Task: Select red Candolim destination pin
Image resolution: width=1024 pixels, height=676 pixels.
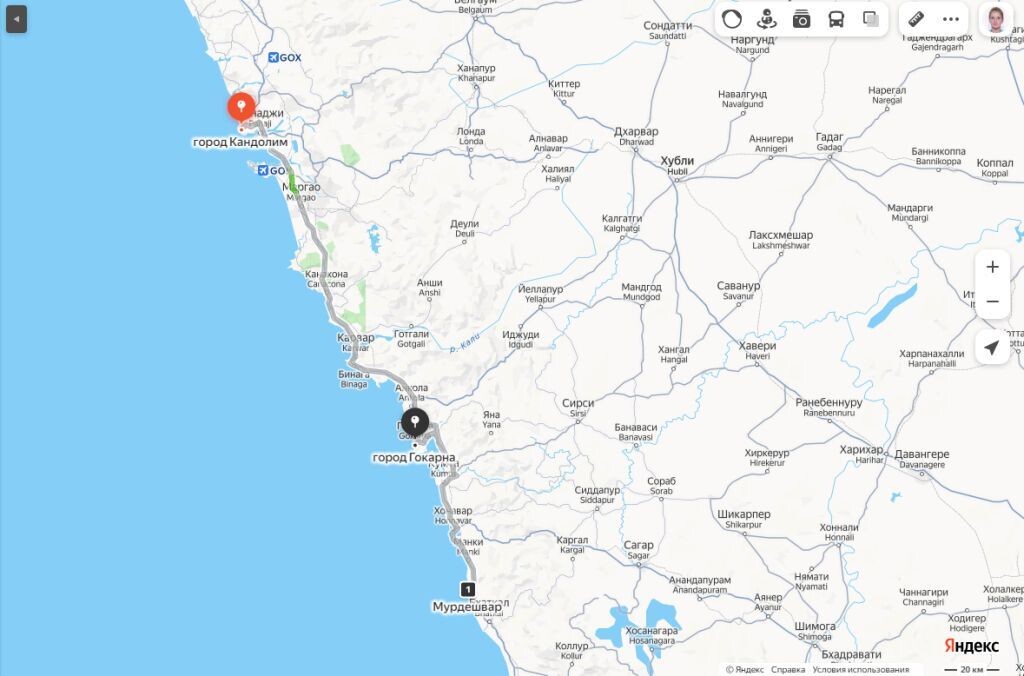Action: [x=241, y=108]
